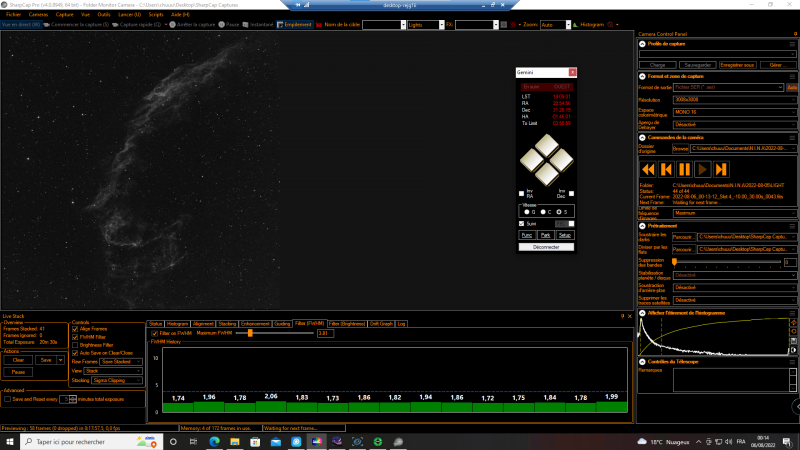
Task: Click the Park button in Gemini
Action: coord(545,235)
